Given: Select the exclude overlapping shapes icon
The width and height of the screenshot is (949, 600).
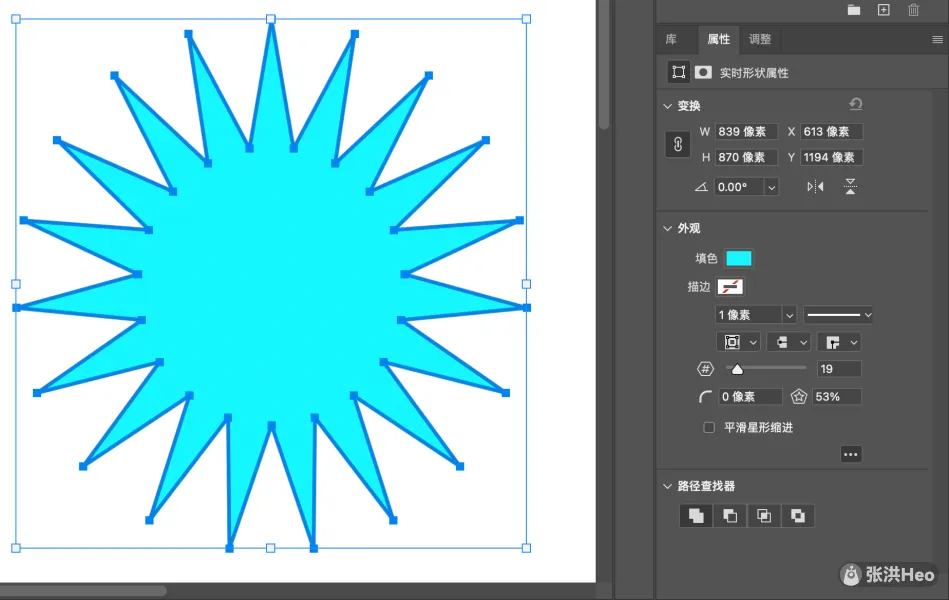Looking at the screenshot, I should (x=798, y=516).
